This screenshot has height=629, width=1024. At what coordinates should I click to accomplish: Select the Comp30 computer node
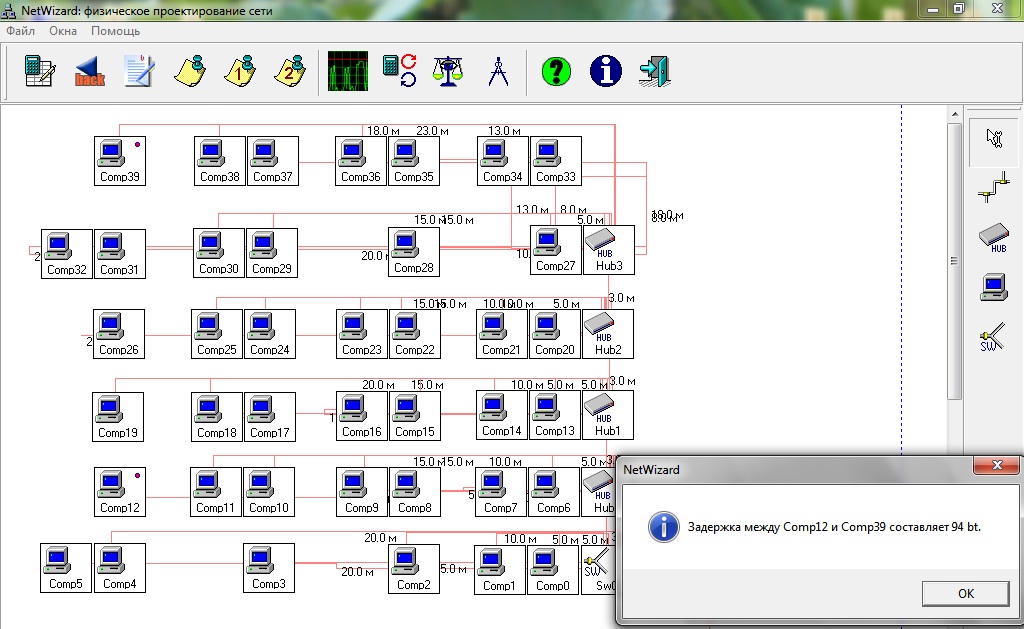click(x=219, y=253)
